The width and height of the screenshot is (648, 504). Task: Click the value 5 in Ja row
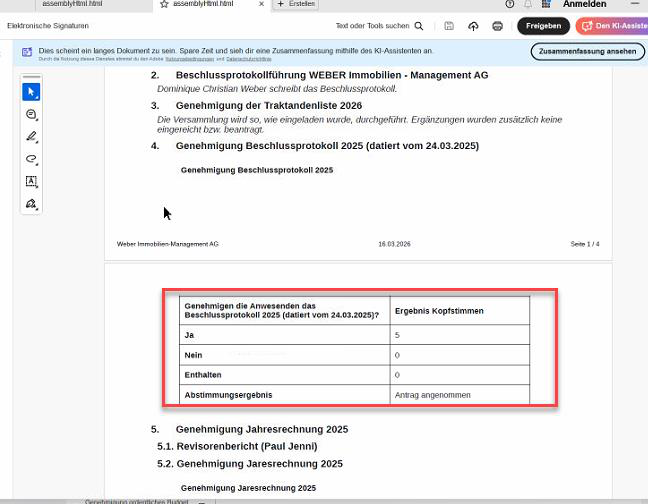coord(397,335)
